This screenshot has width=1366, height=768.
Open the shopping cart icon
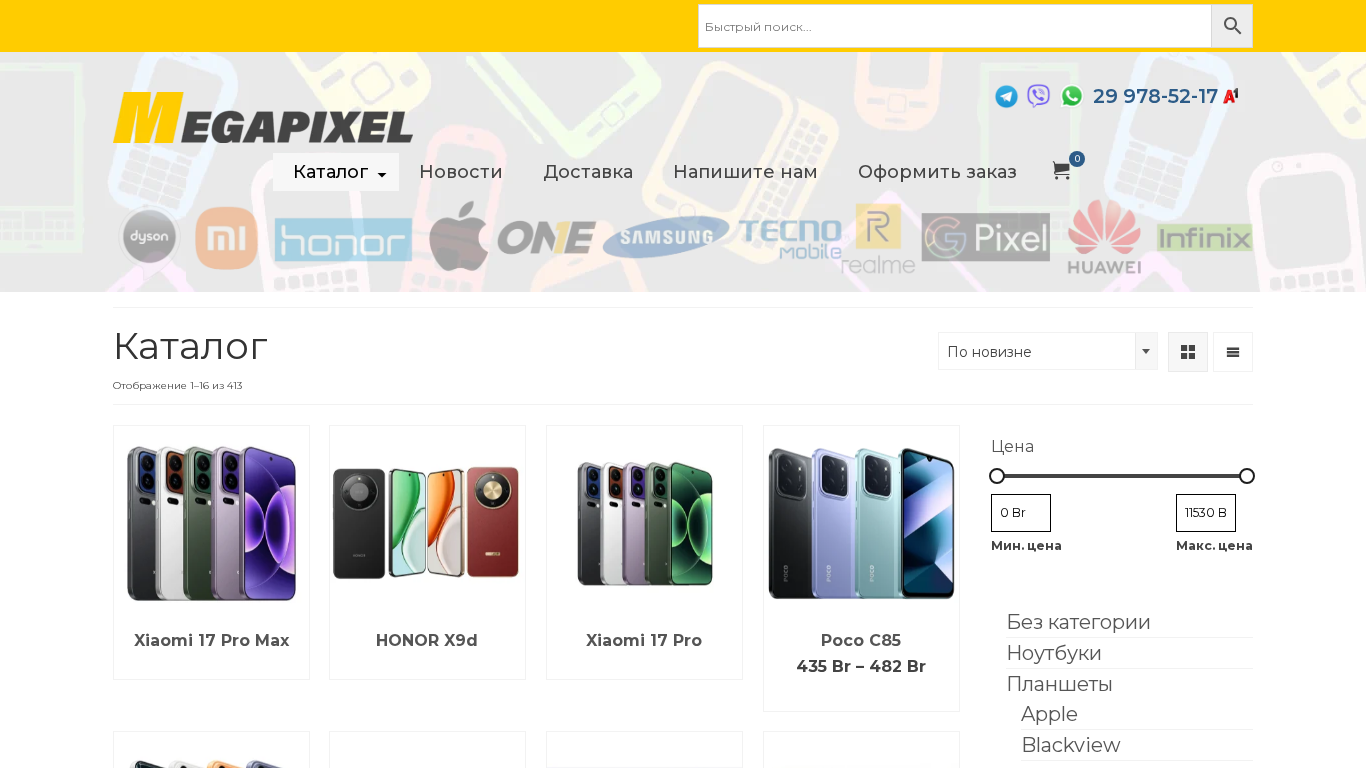click(1062, 171)
